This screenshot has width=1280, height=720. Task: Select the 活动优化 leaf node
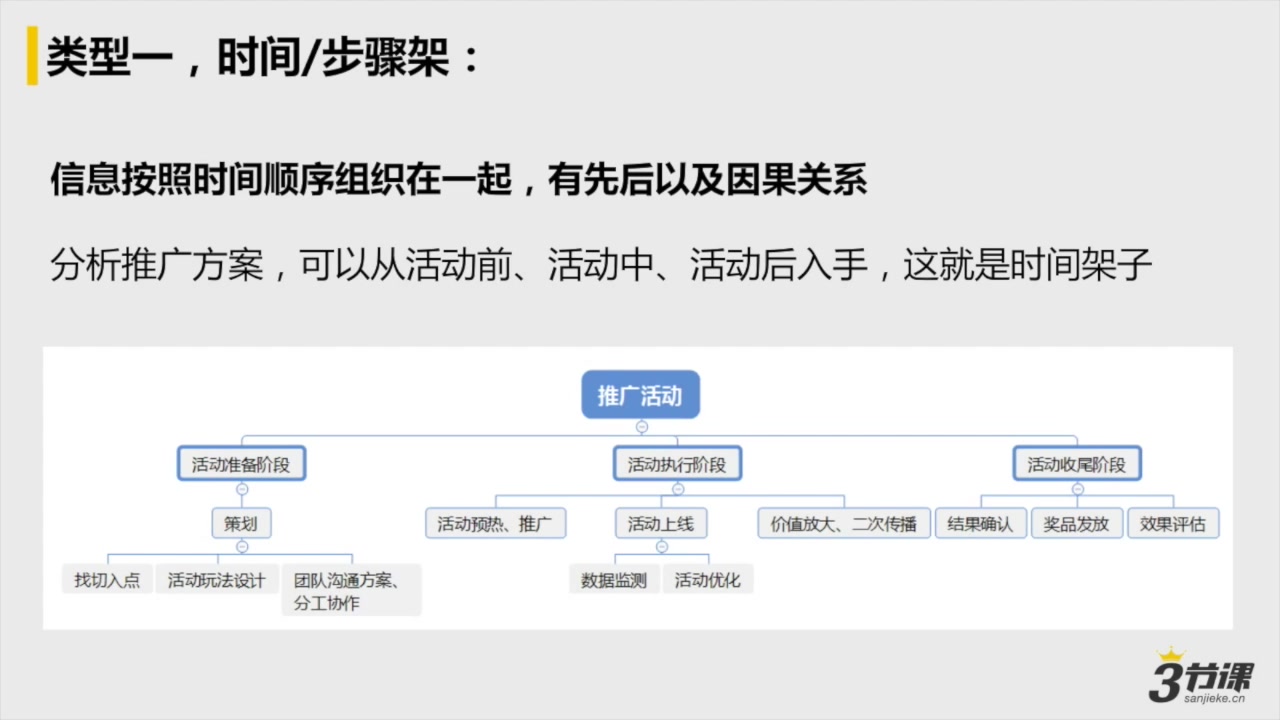tap(708, 579)
